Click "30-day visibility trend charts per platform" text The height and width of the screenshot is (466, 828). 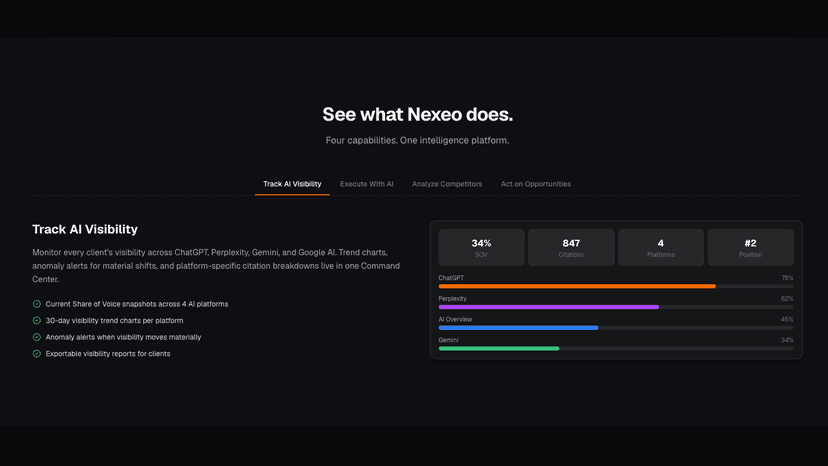[x=114, y=321]
